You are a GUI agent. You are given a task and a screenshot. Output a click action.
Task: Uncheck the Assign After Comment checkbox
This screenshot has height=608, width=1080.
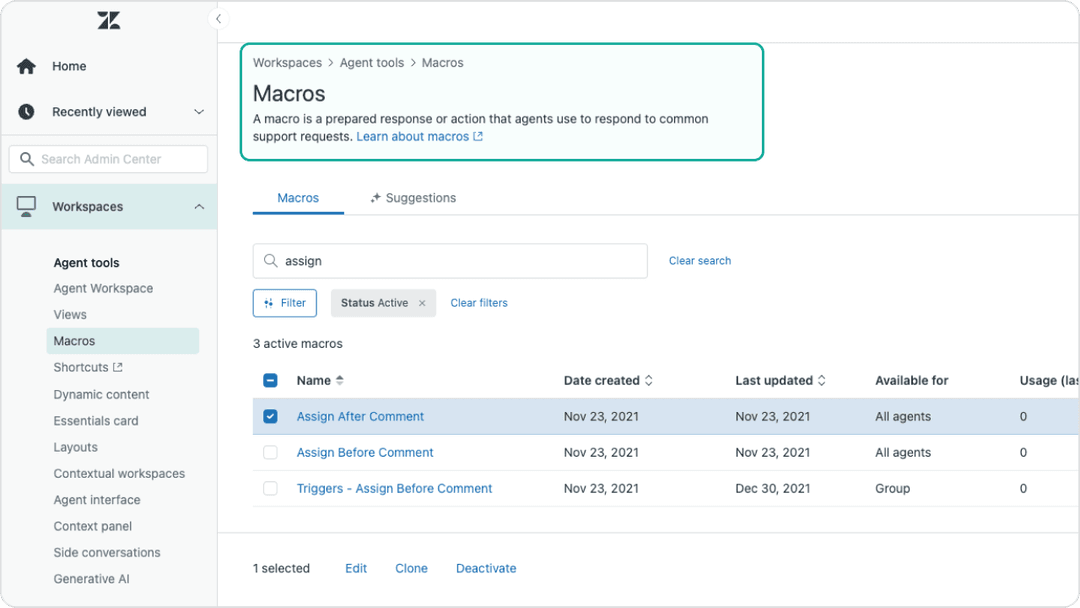(x=269, y=416)
